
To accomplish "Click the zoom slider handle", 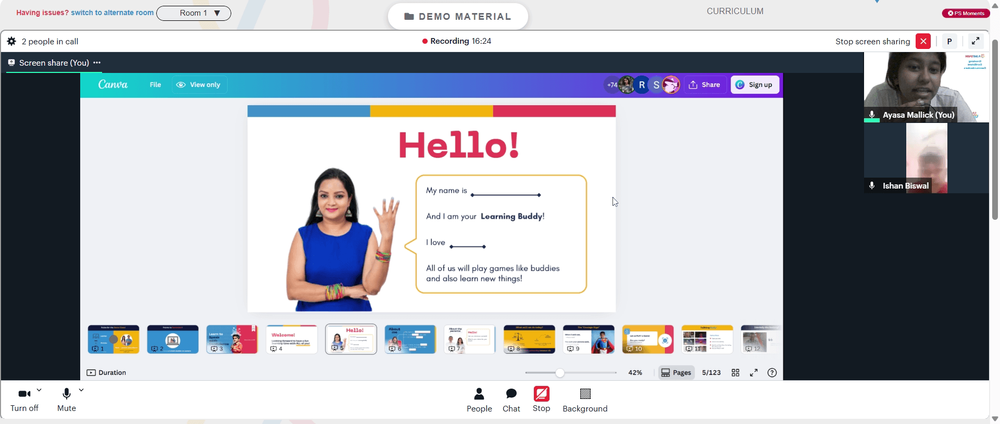I will [x=559, y=372].
